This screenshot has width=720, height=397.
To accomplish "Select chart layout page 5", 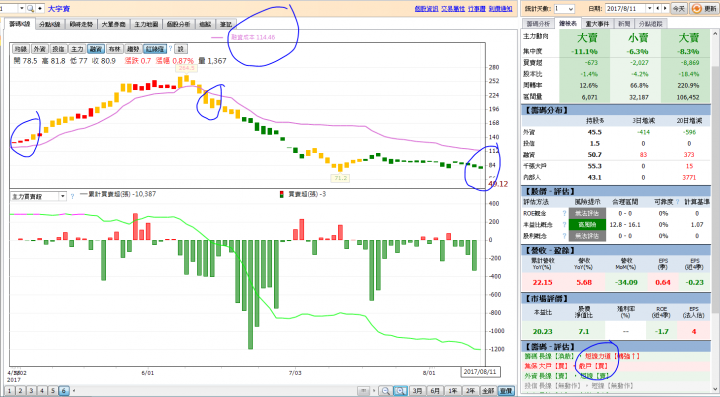I will pyautogui.click(x=53, y=391).
